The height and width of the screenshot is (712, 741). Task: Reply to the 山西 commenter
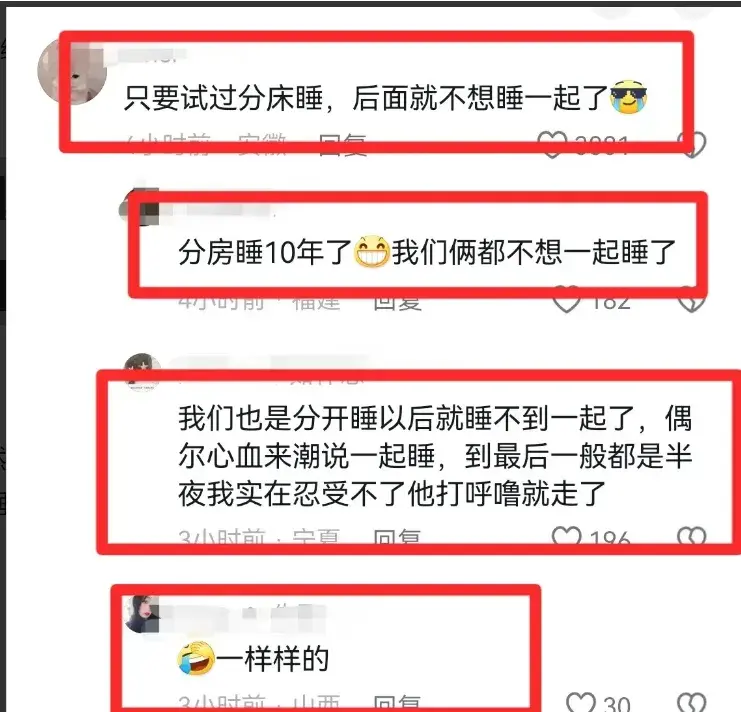tap(397, 703)
